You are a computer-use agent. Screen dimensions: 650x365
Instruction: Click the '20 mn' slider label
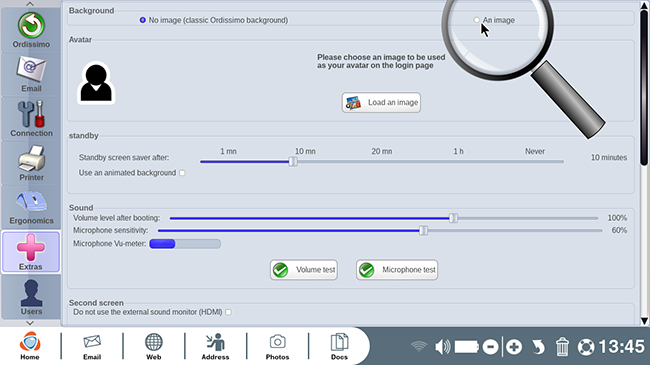(x=382, y=151)
